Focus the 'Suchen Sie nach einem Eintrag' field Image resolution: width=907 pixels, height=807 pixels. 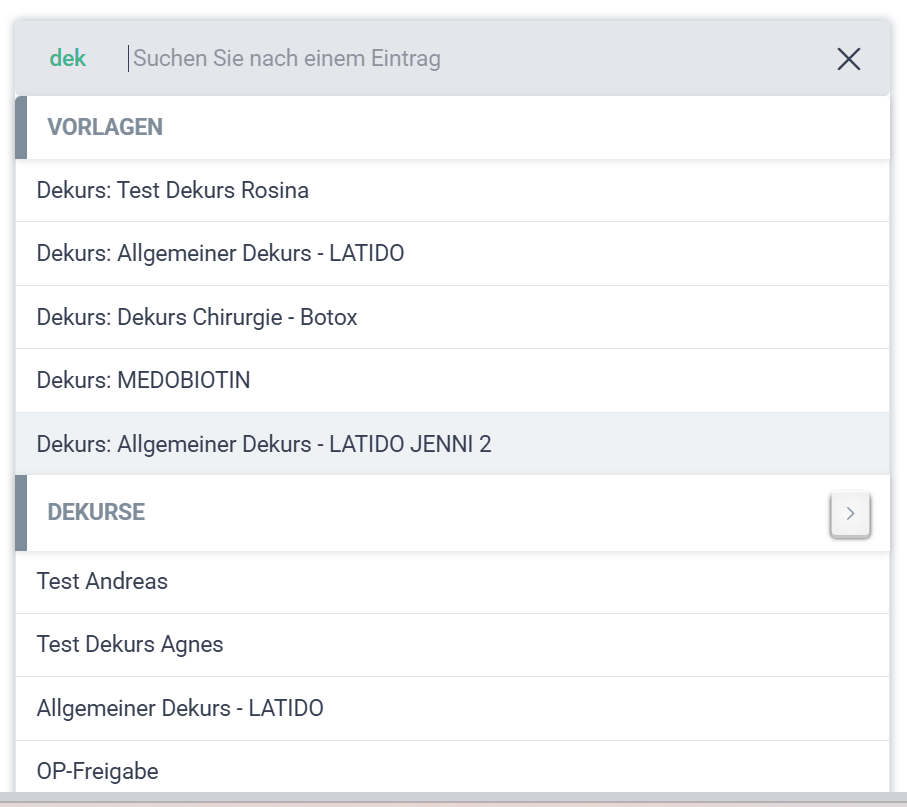coord(287,59)
